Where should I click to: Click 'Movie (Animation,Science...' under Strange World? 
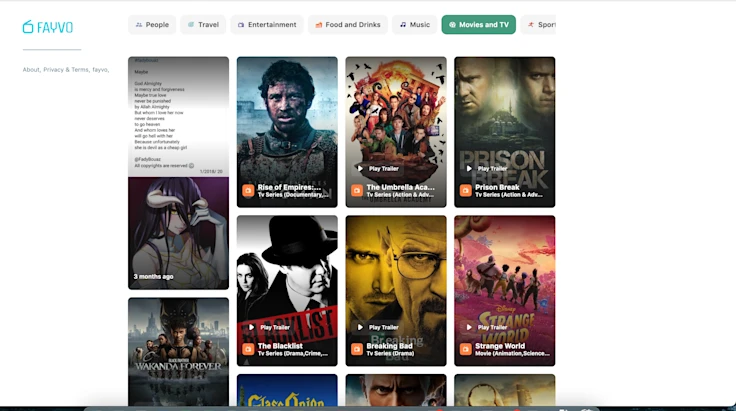coord(512,353)
